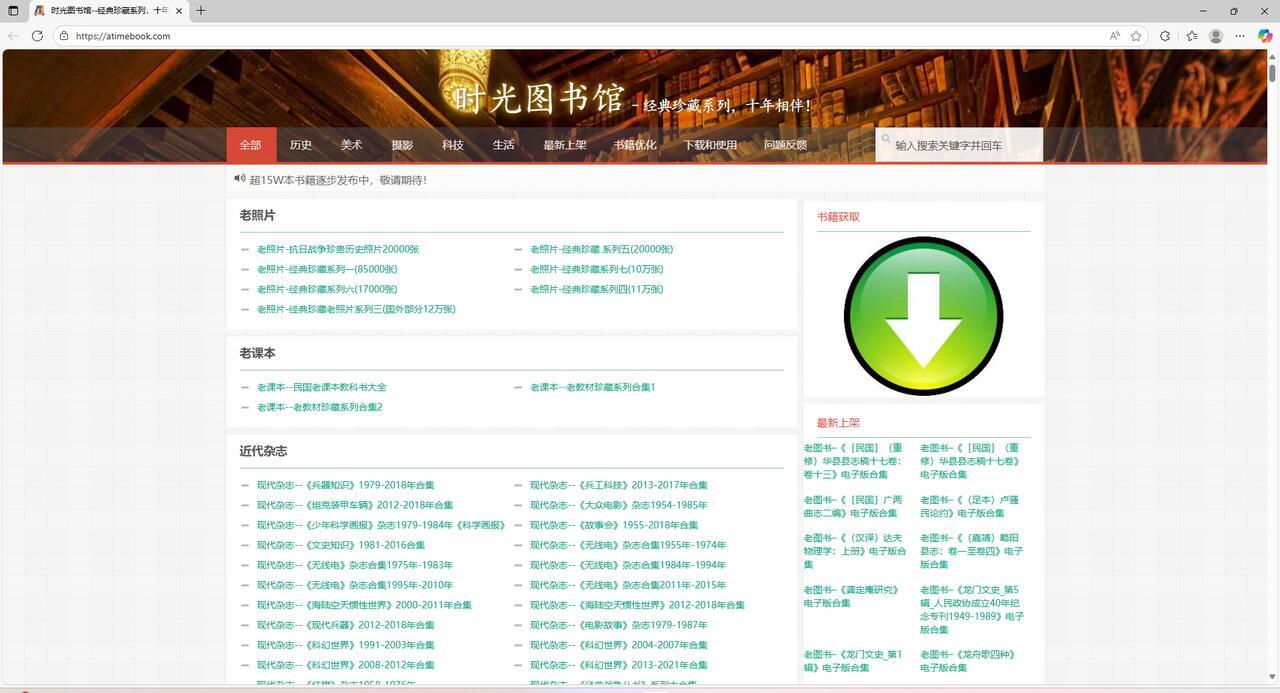Image resolution: width=1280 pixels, height=693 pixels.
Task: Open Settings and more ellipsis menu
Action: pyautogui.click(x=1240, y=36)
